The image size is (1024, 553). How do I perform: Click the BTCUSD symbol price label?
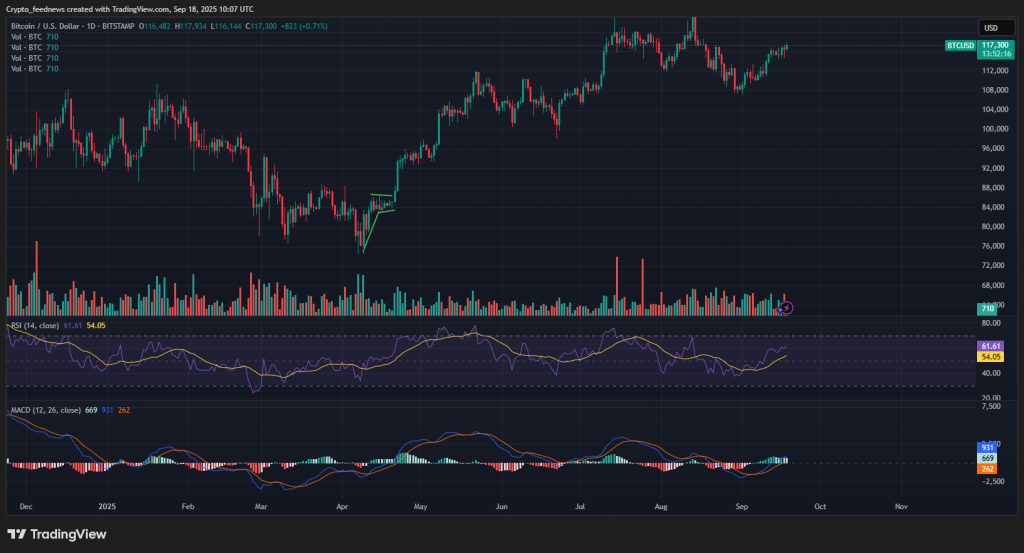click(x=959, y=46)
